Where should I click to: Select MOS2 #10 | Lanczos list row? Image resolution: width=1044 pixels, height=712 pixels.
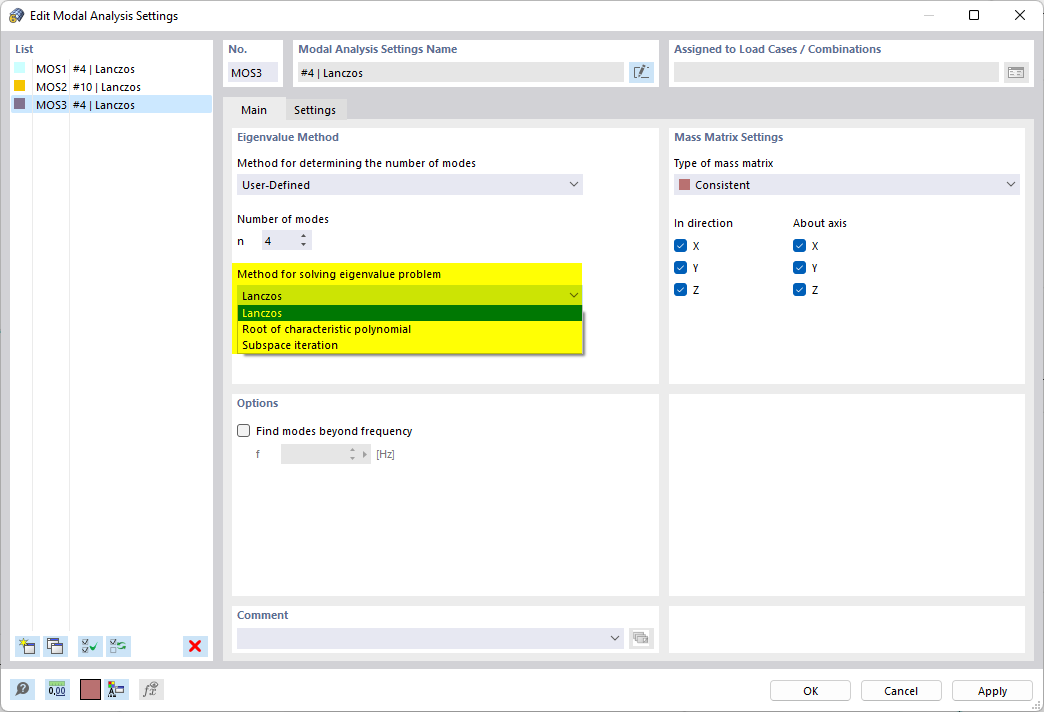click(111, 87)
